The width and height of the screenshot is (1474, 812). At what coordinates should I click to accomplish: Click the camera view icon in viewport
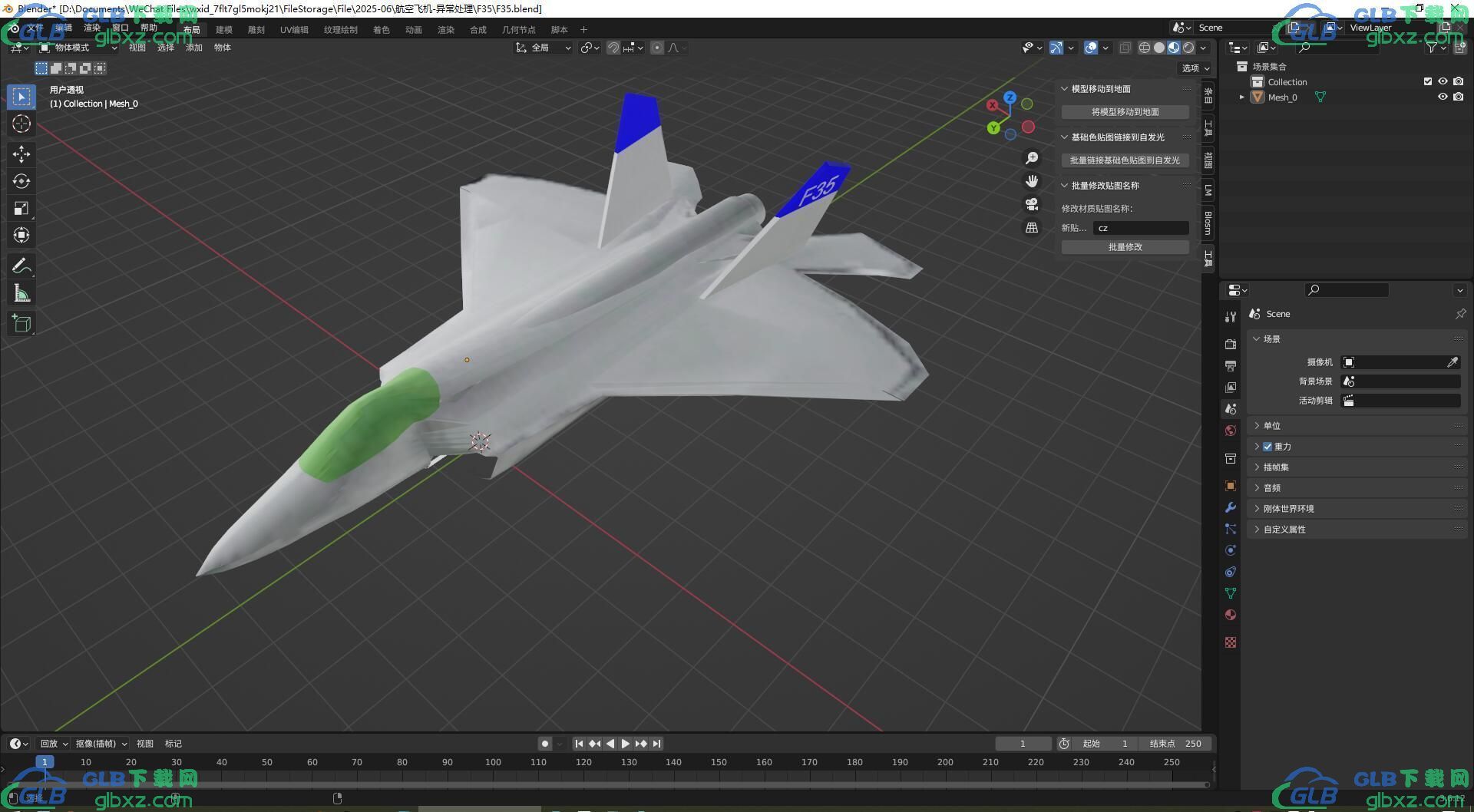1032,204
